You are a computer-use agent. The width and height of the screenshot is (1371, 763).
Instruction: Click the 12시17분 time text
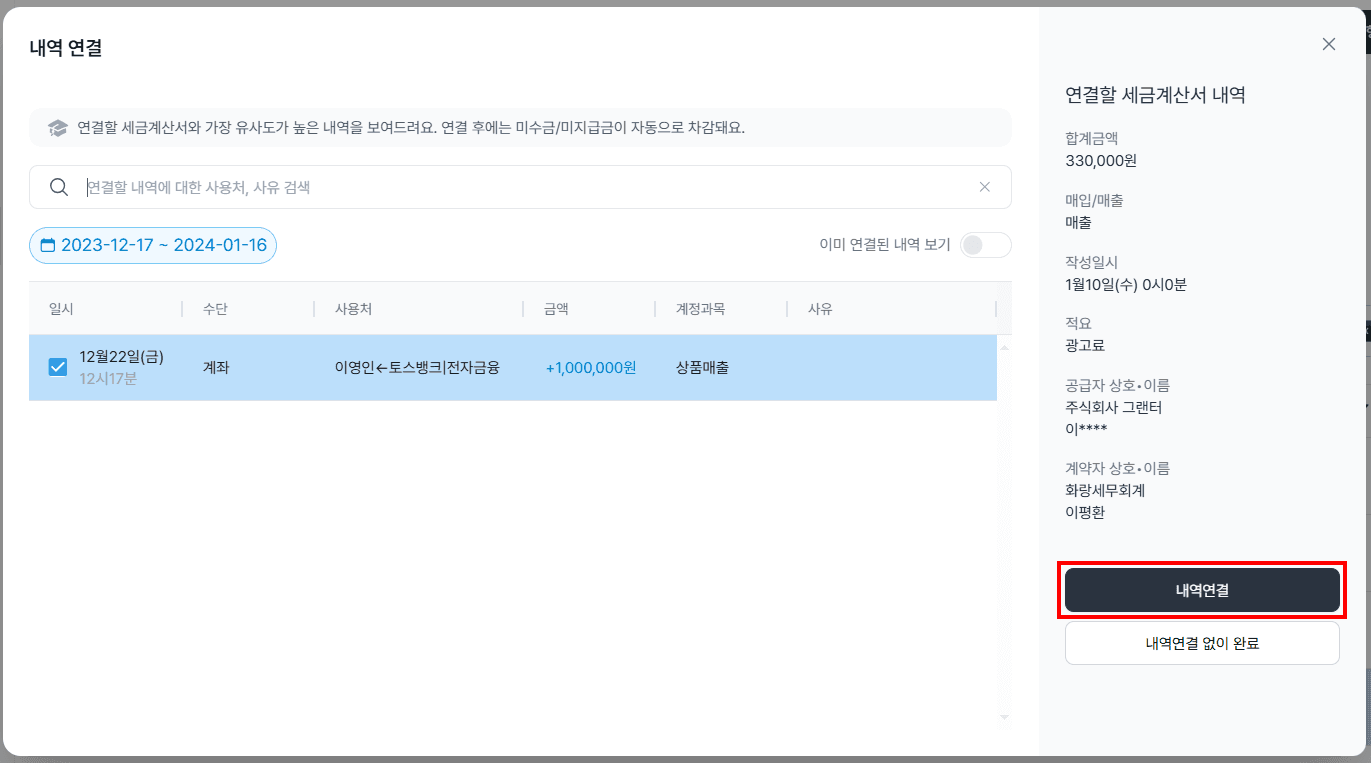click(x=108, y=379)
